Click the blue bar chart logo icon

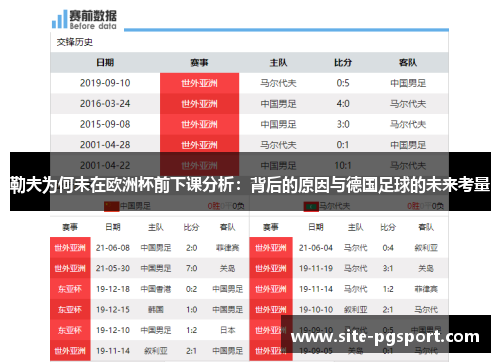[x=59, y=19]
